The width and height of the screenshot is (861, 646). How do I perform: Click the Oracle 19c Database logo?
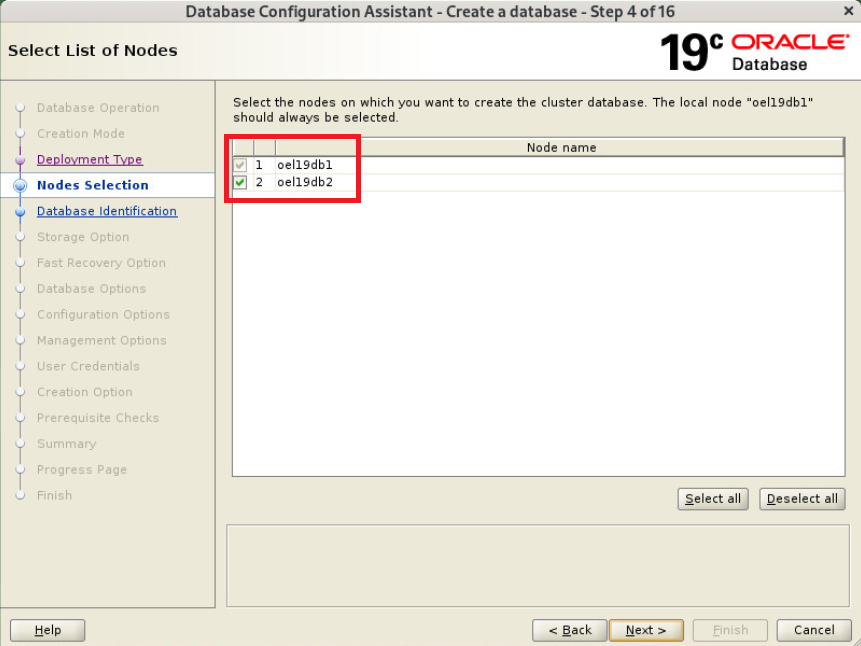coord(754,52)
